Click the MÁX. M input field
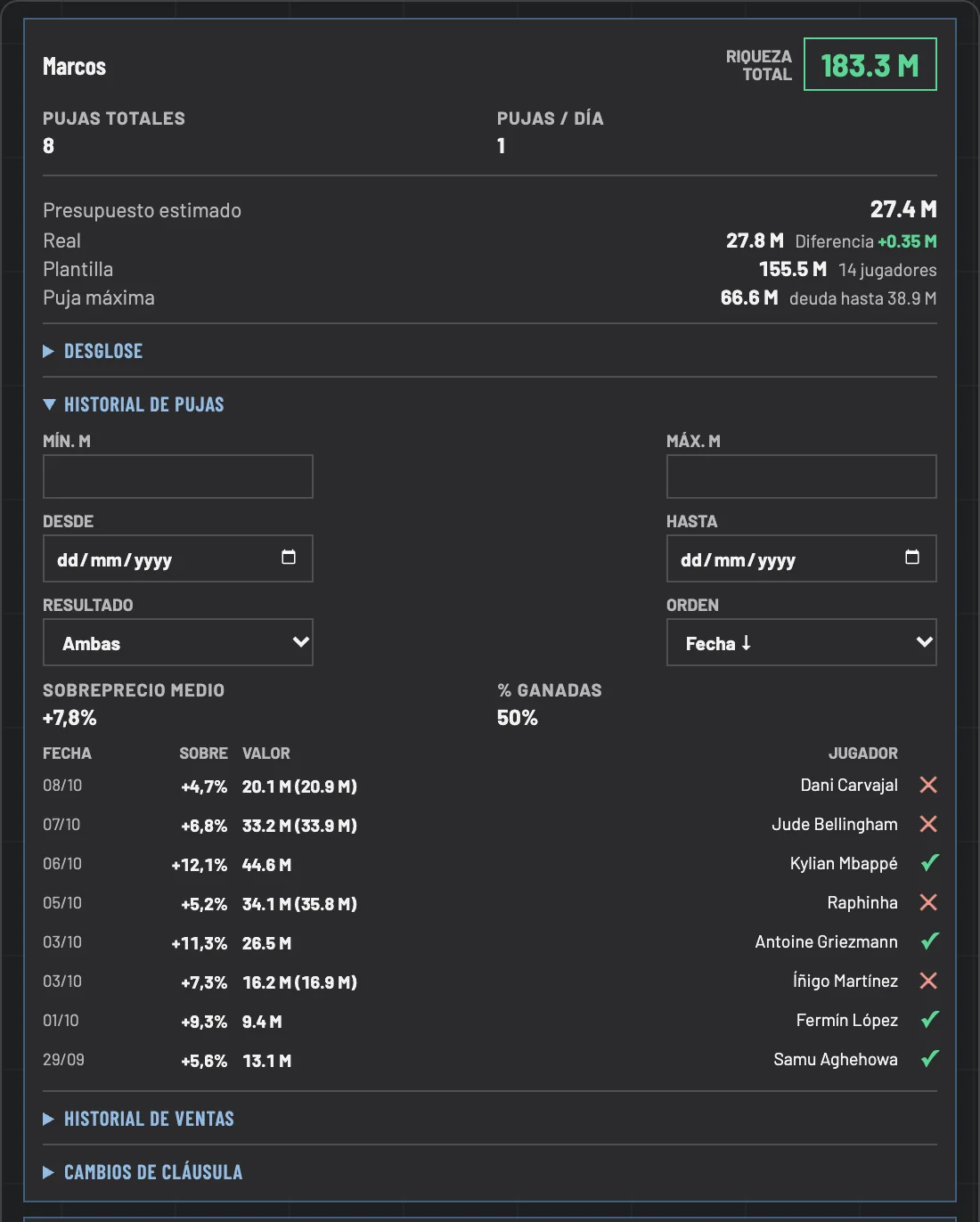 point(802,477)
